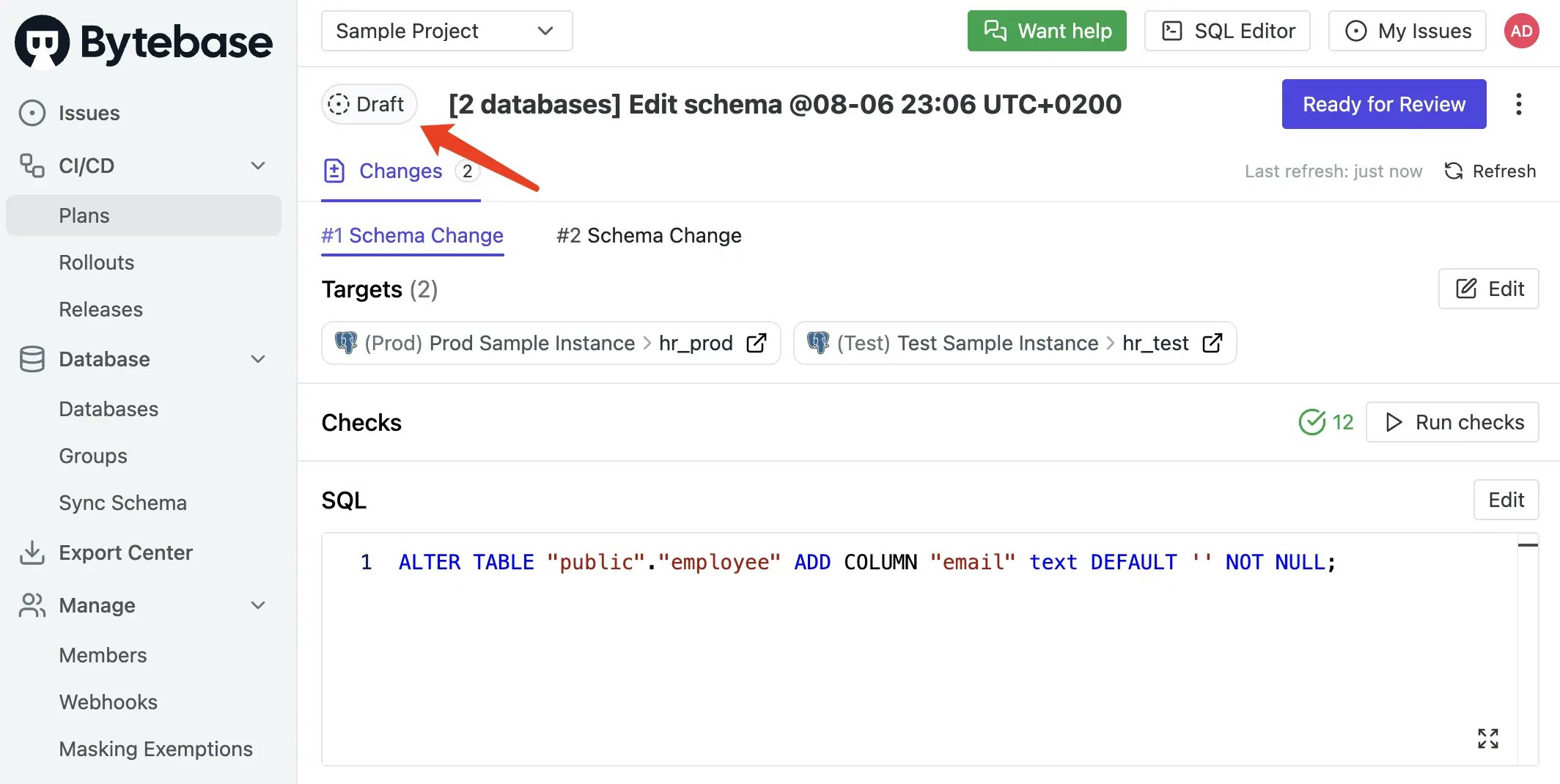This screenshot has height=784, width=1560.
Task: Click the Want help button
Action: [x=1047, y=31]
